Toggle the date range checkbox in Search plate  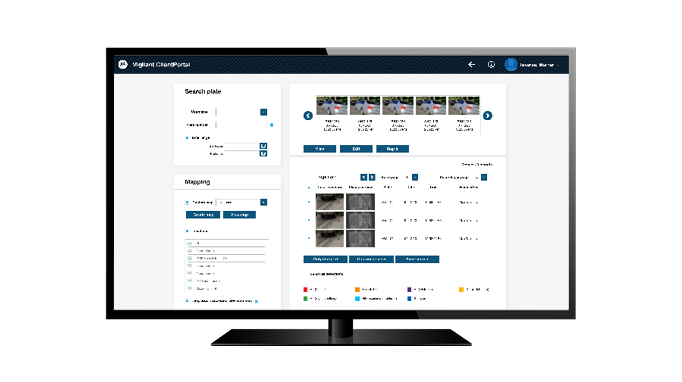[x=187, y=137]
